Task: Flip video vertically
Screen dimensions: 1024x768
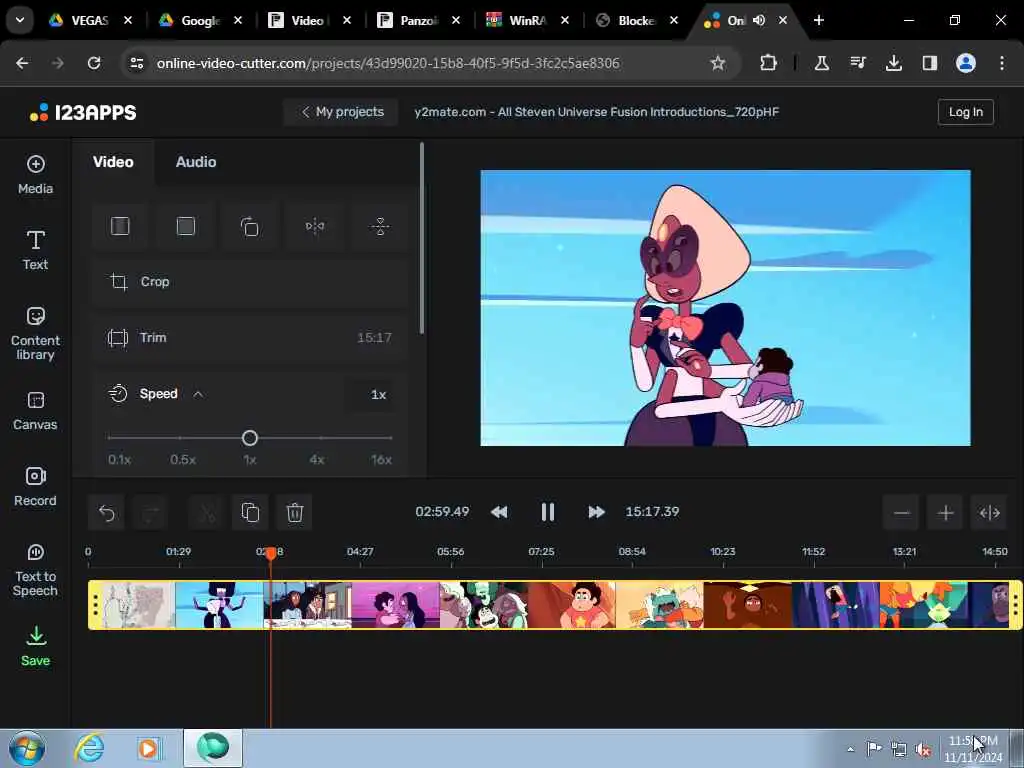Action: coord(380,226)
